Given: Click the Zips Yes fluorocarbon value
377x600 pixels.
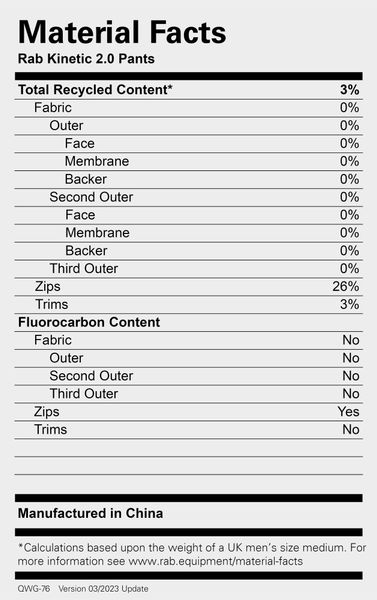Looking at the screenshot, I should (x=348, y=412).
